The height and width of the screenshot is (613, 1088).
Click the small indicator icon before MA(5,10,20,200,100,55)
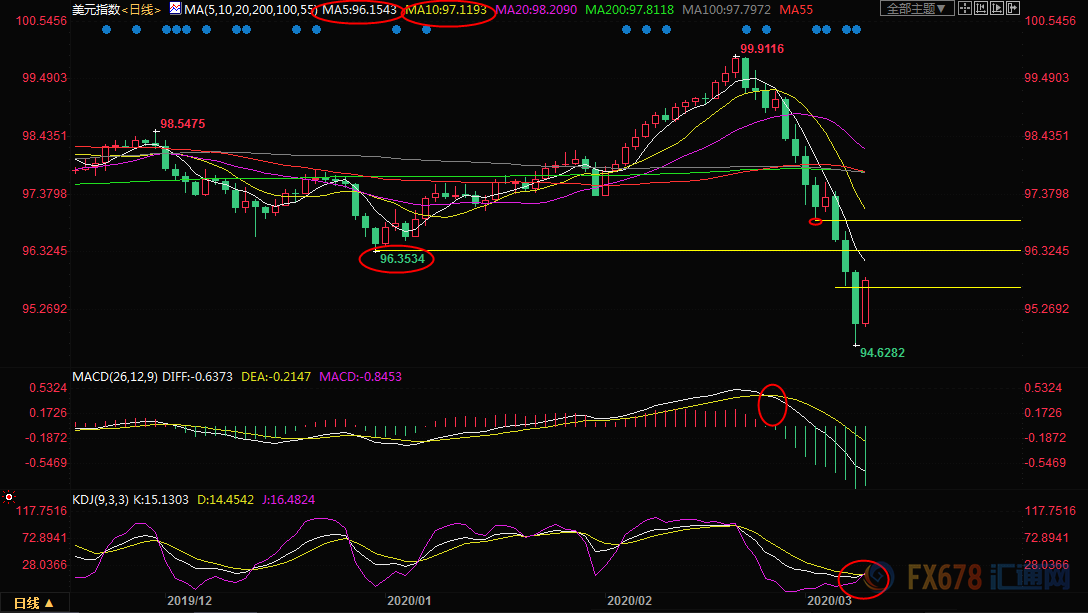click(174, 9)
